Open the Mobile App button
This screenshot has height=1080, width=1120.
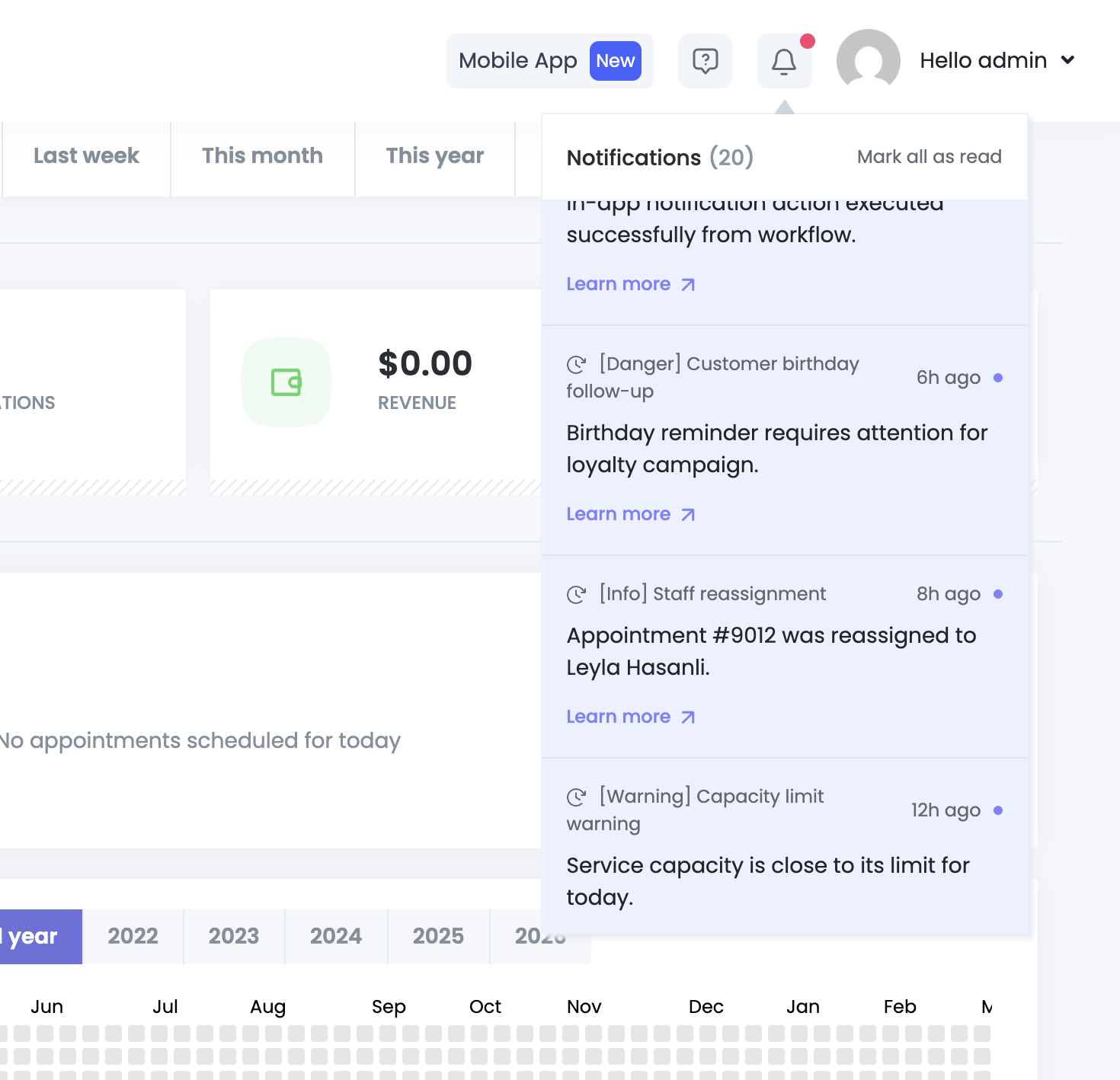[549, 61]
